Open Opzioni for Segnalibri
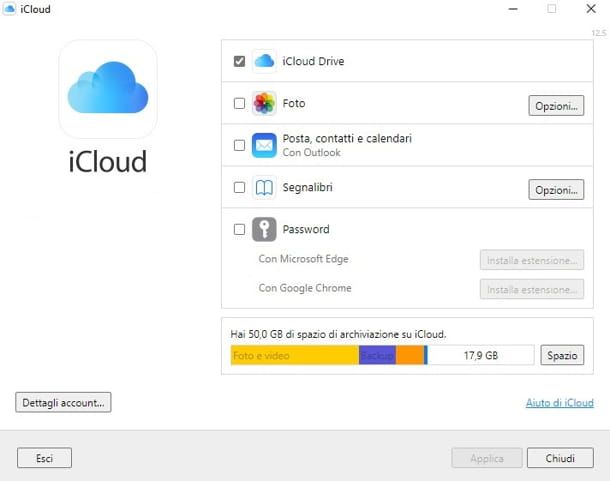610x481 pixels. tap(556, 190)
